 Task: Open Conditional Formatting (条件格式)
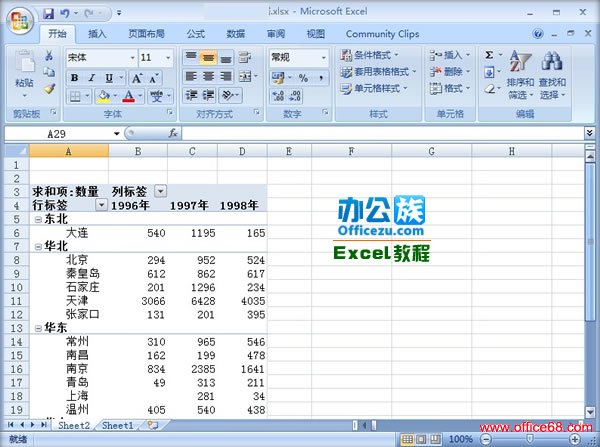(x=369, y=55)
